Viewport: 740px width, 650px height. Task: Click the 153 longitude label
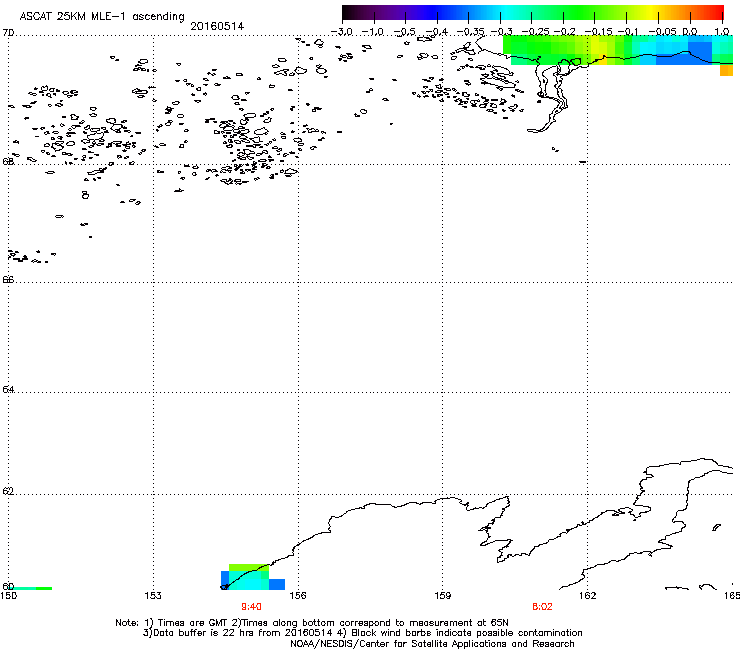click(153, 596)
